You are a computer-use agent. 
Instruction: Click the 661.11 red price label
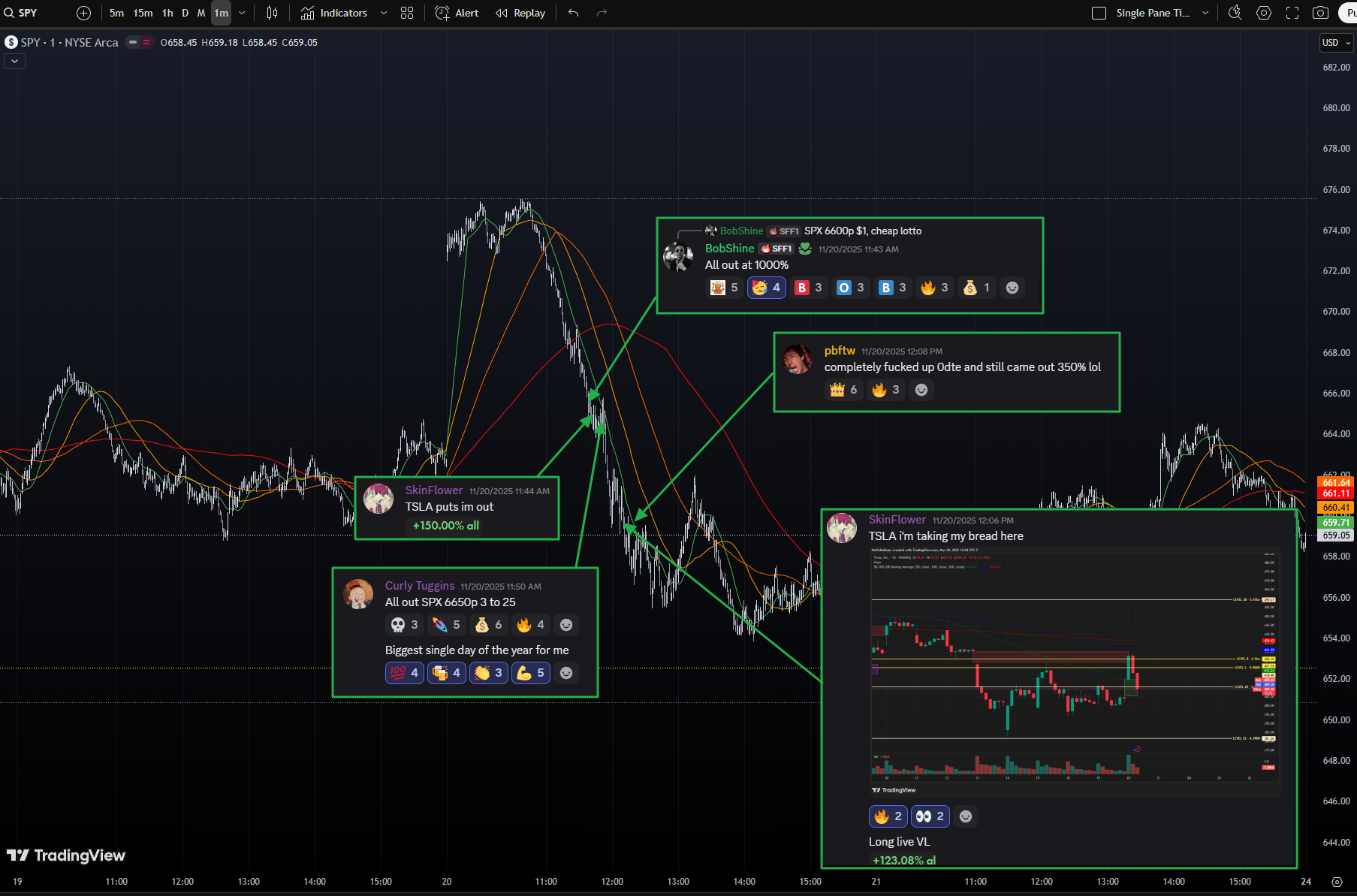coord(1336,493)
